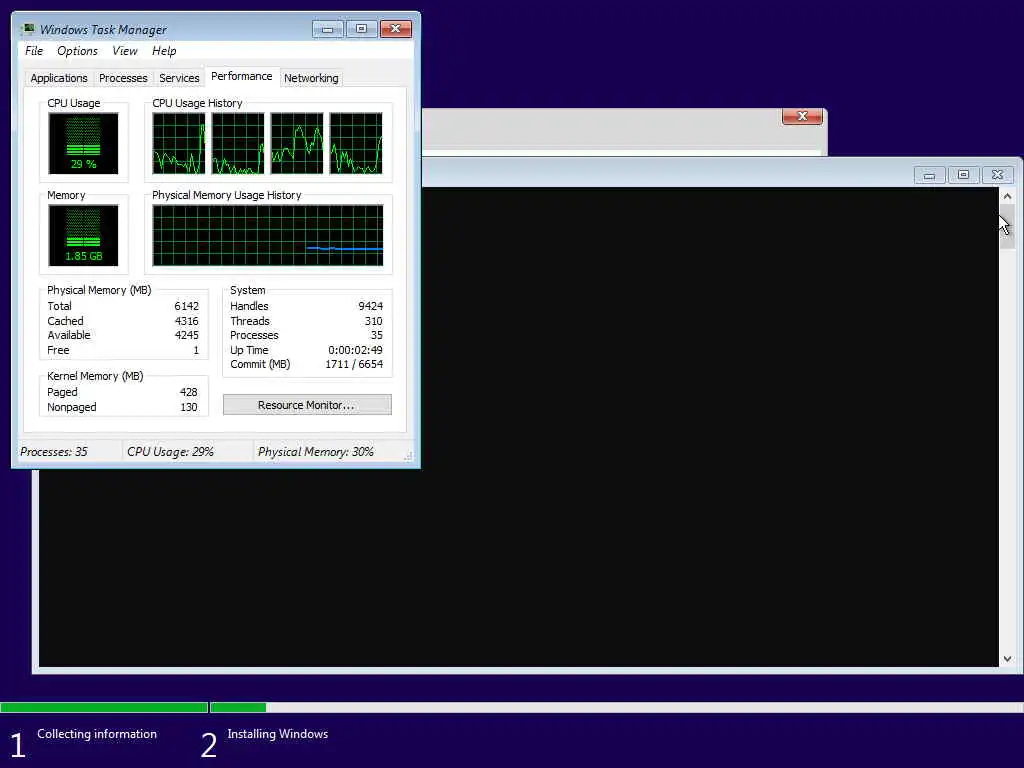
Task: Open the View menu
Action: 125,51
